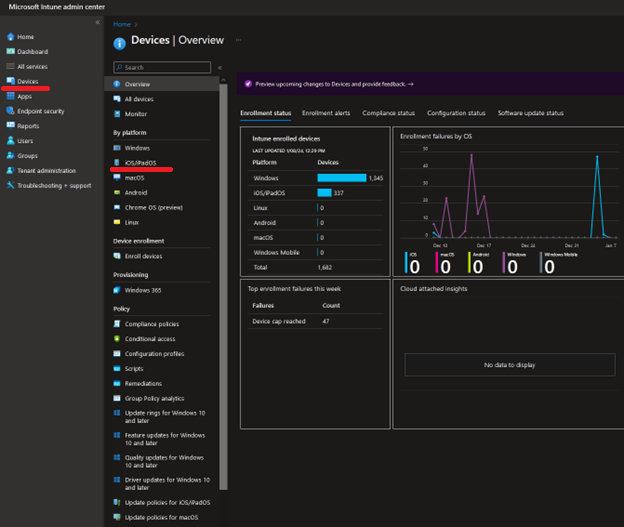The image size is (624, 527).
Task: Click the iOS/iPadOS enrolled devices bar
Action: tap(324, 193)
